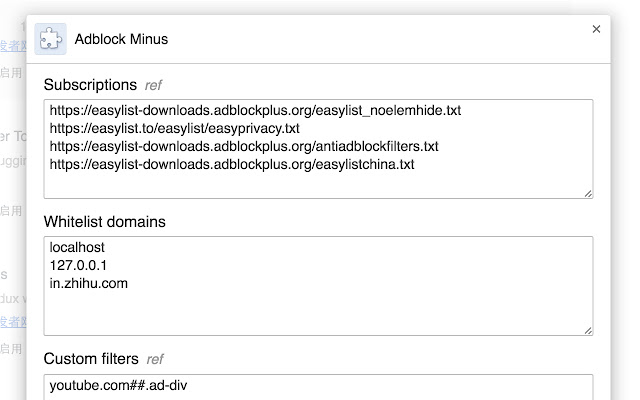The height and width of the screenshot is (400, 640).
Task: Click the Subscriptions heading label
Action: pyautogui.click(x=90, y=85)
